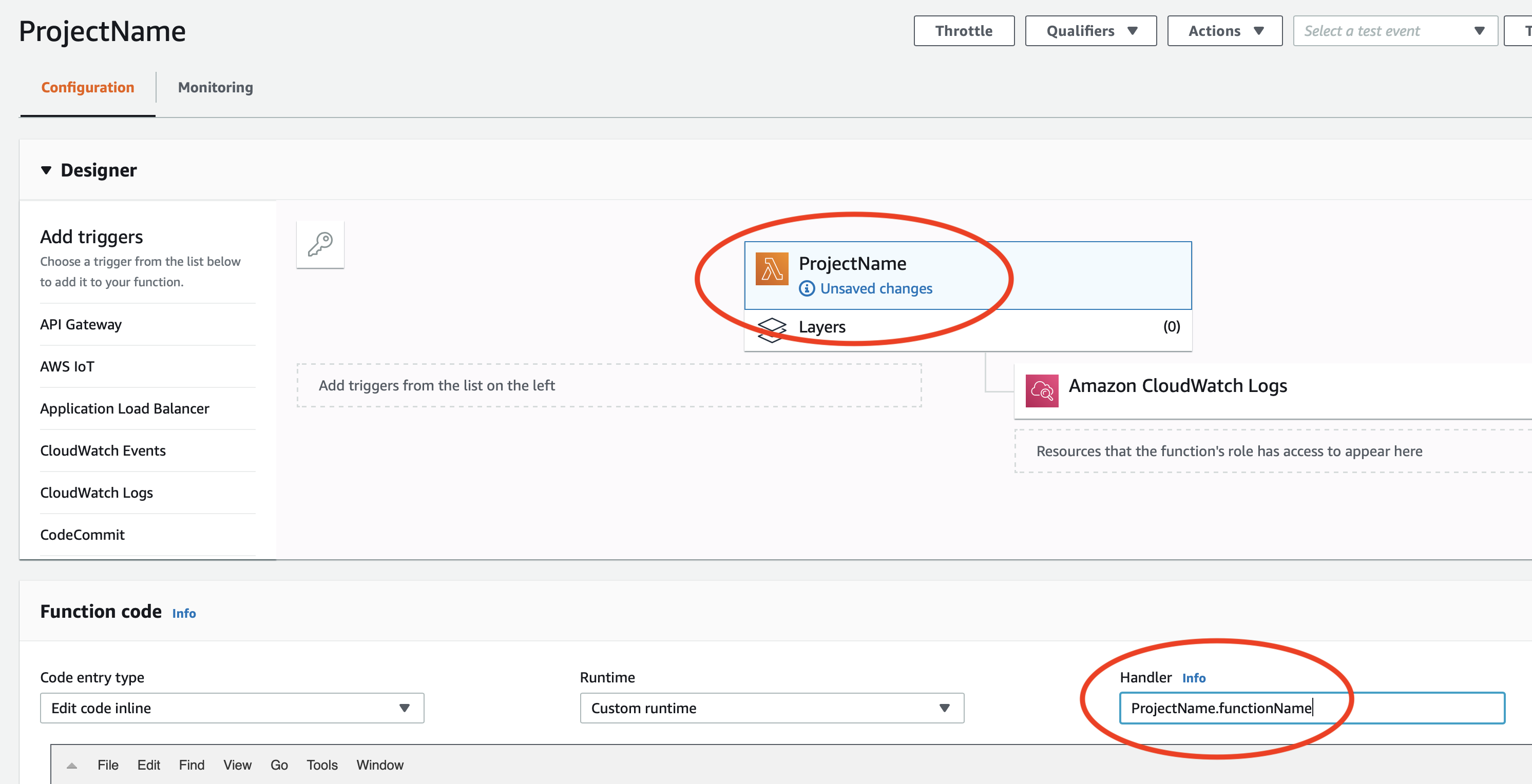Click the Handler input field
The width and height of the screenshot is (1532, 784).
(x=1311, y=708)
